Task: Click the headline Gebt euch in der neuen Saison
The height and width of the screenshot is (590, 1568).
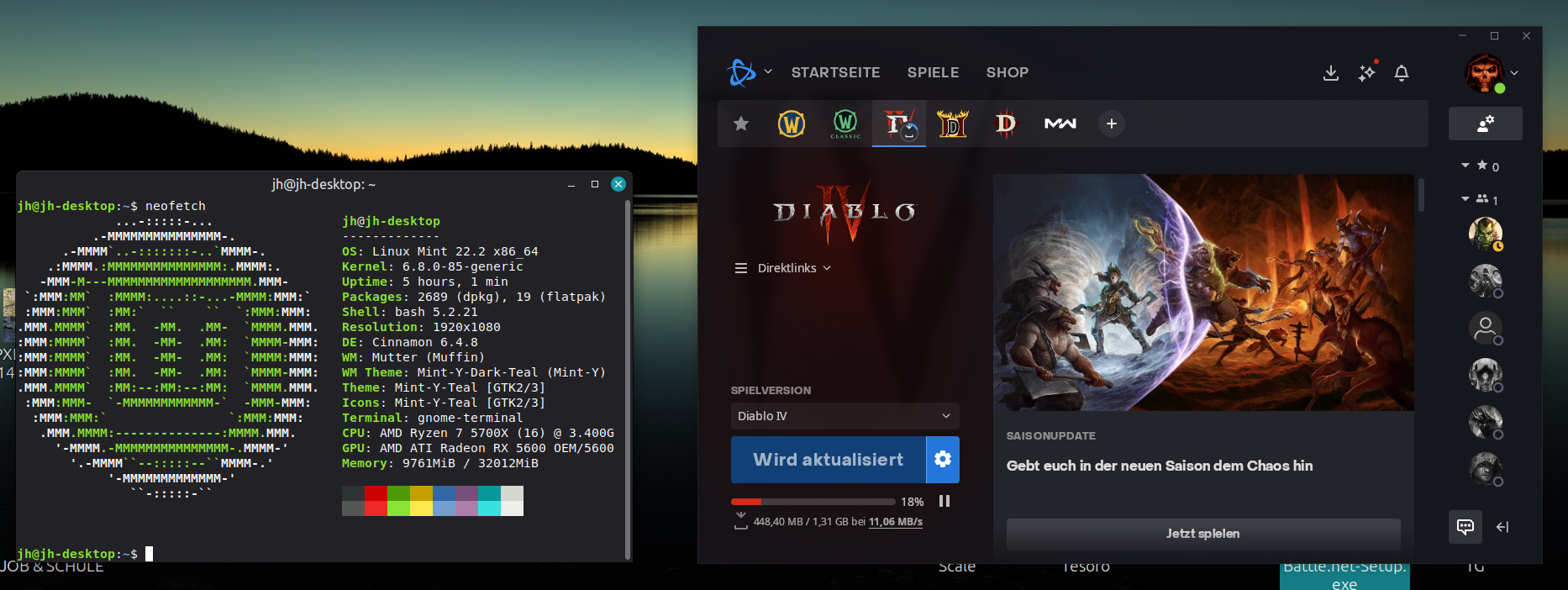Action: tap(1160, 466)
